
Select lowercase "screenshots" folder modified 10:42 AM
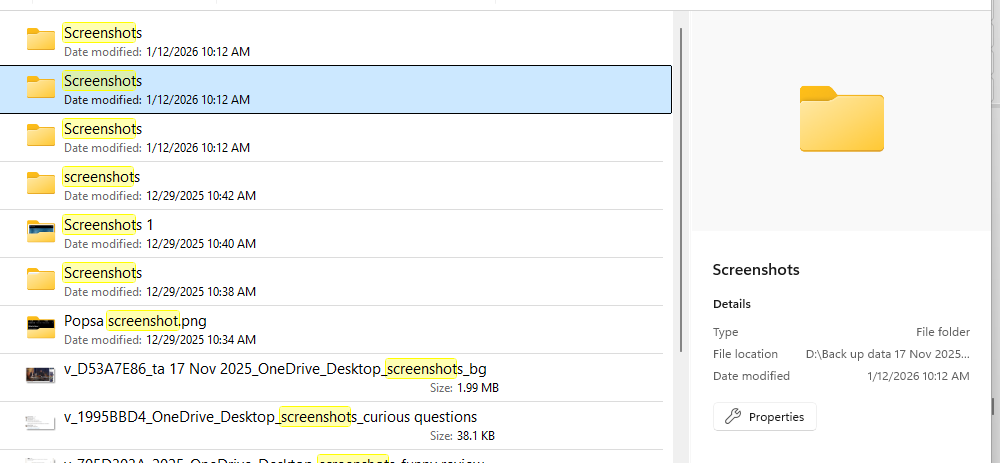pyautogui.click(x=332, y=186)
